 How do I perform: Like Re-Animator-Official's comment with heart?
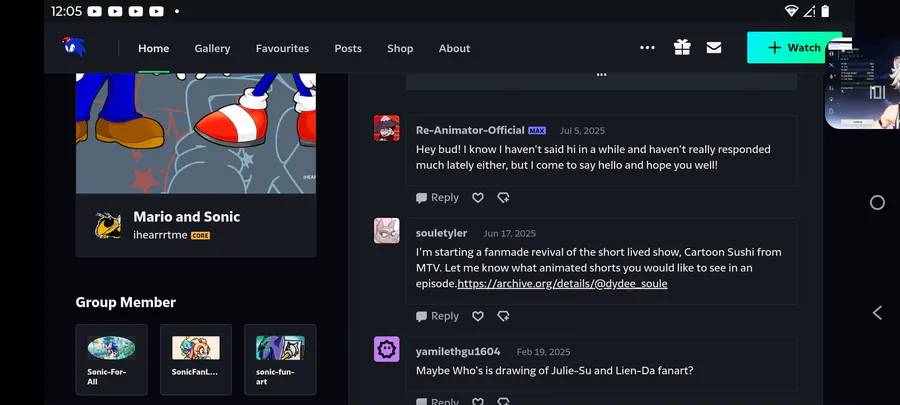(478, 197)
